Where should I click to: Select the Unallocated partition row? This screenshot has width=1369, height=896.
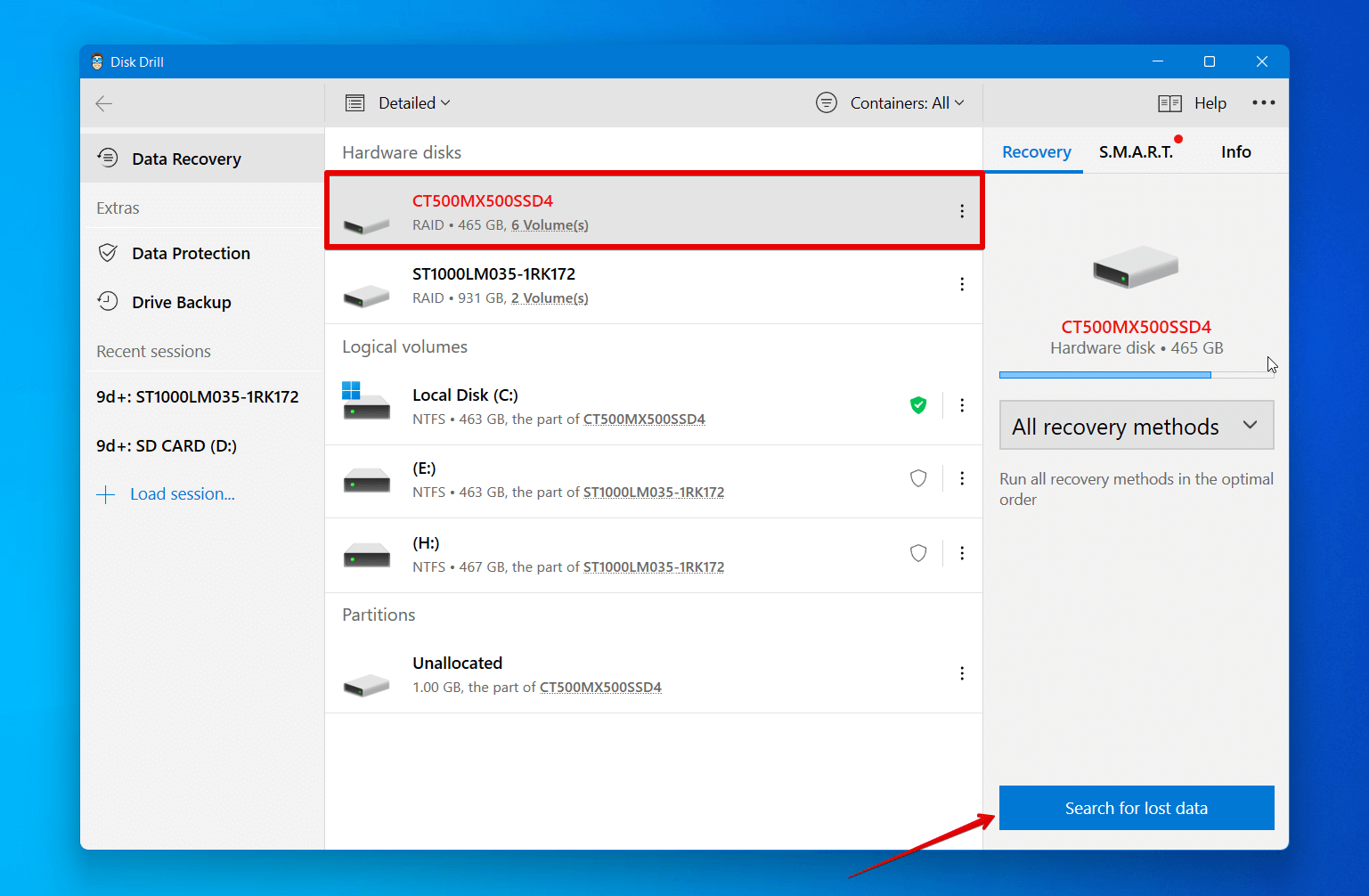click(x=654, y=675)
